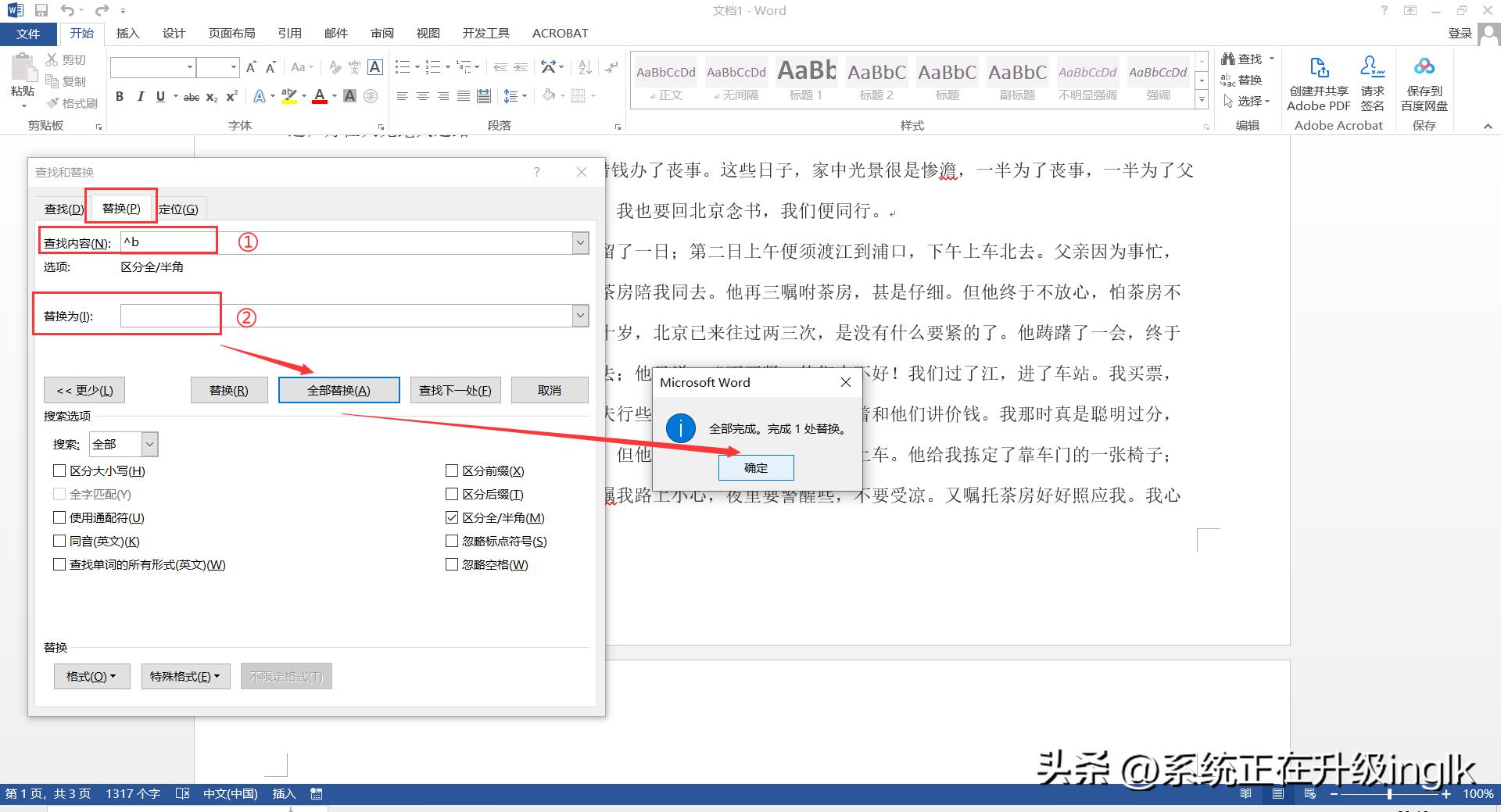This screenshot has width=1501, height=812.
Task: Align text right
Action: (x=443, y=96)
